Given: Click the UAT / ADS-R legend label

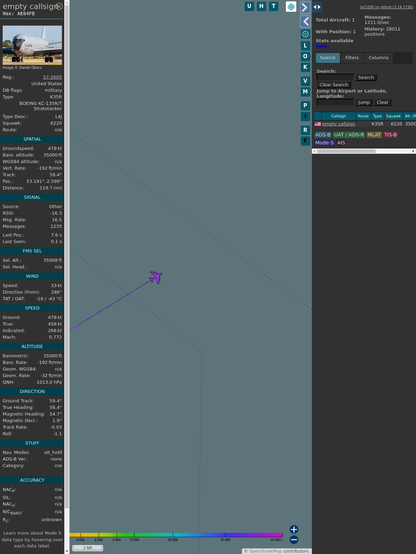Looking at the screenshot, I should point(349,135).
